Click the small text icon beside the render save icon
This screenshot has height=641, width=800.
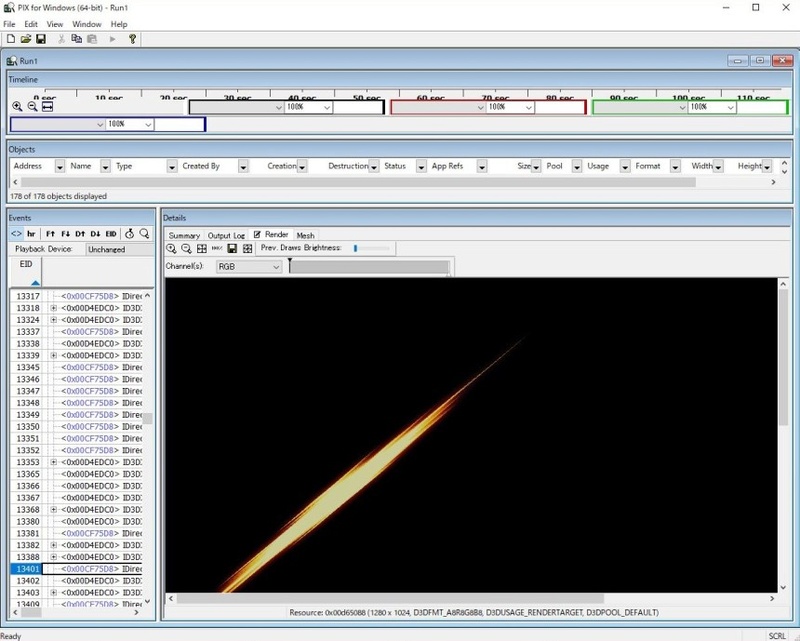pyautogui.click(x=217, y=249)
